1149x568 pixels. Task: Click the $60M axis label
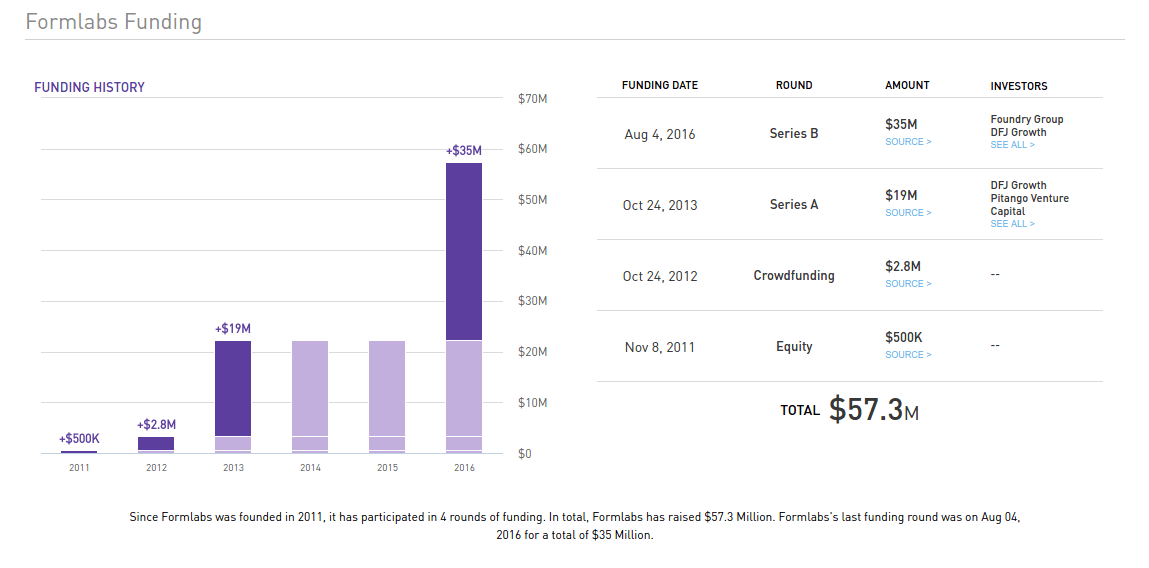533,149
